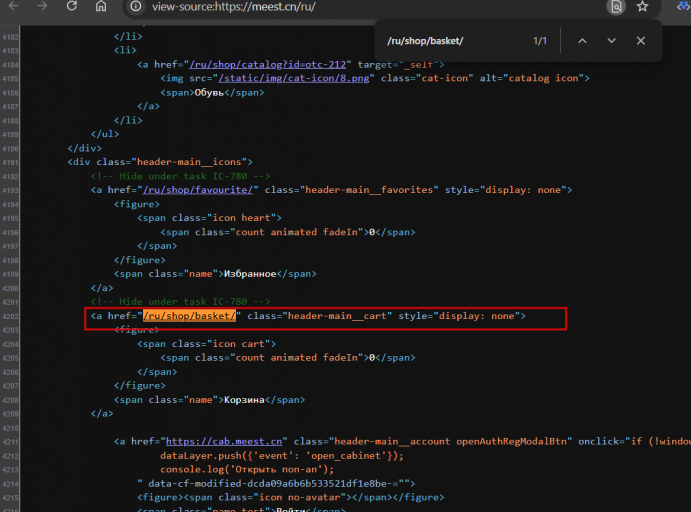Click the text Избранное on line 4199
The height and width of the screenshot is (512, 691).
pos(250,274)
